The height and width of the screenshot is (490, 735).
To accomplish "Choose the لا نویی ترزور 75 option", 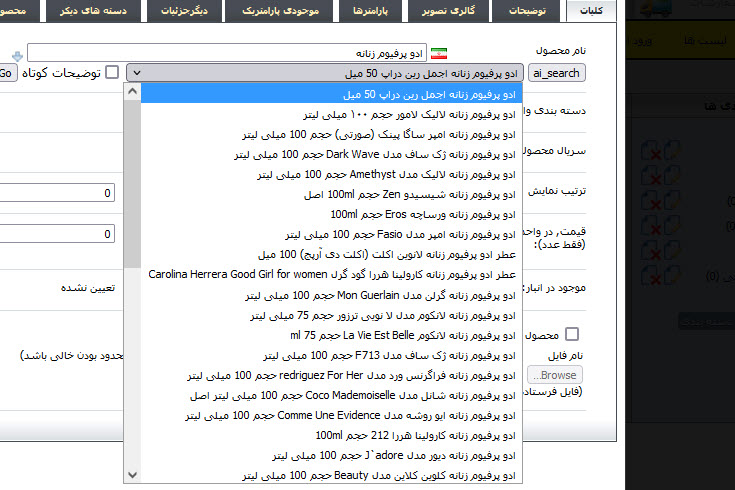I will (332, 316).
